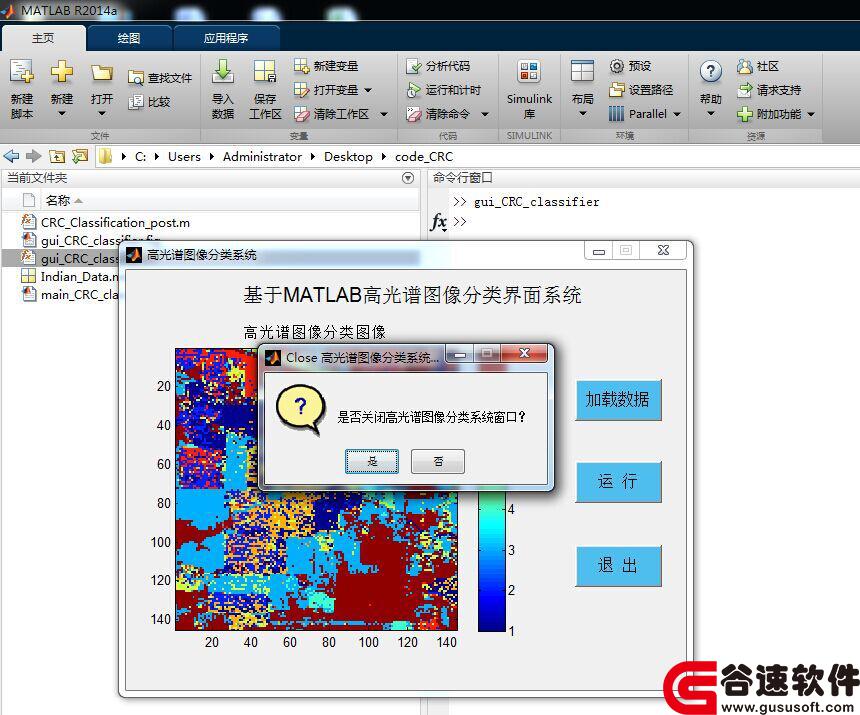The width and height of the screenshot is (860, 715).
Task: Click 退出 exit button
Action: point(618,566)
